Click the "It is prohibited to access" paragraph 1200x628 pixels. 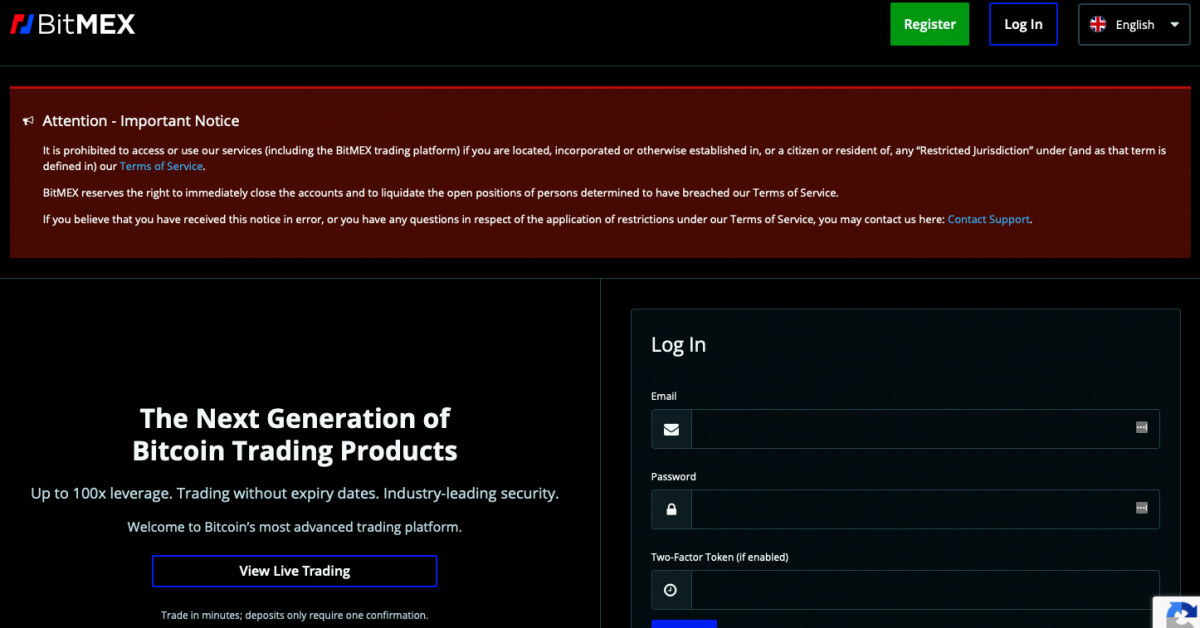(605, 158)
